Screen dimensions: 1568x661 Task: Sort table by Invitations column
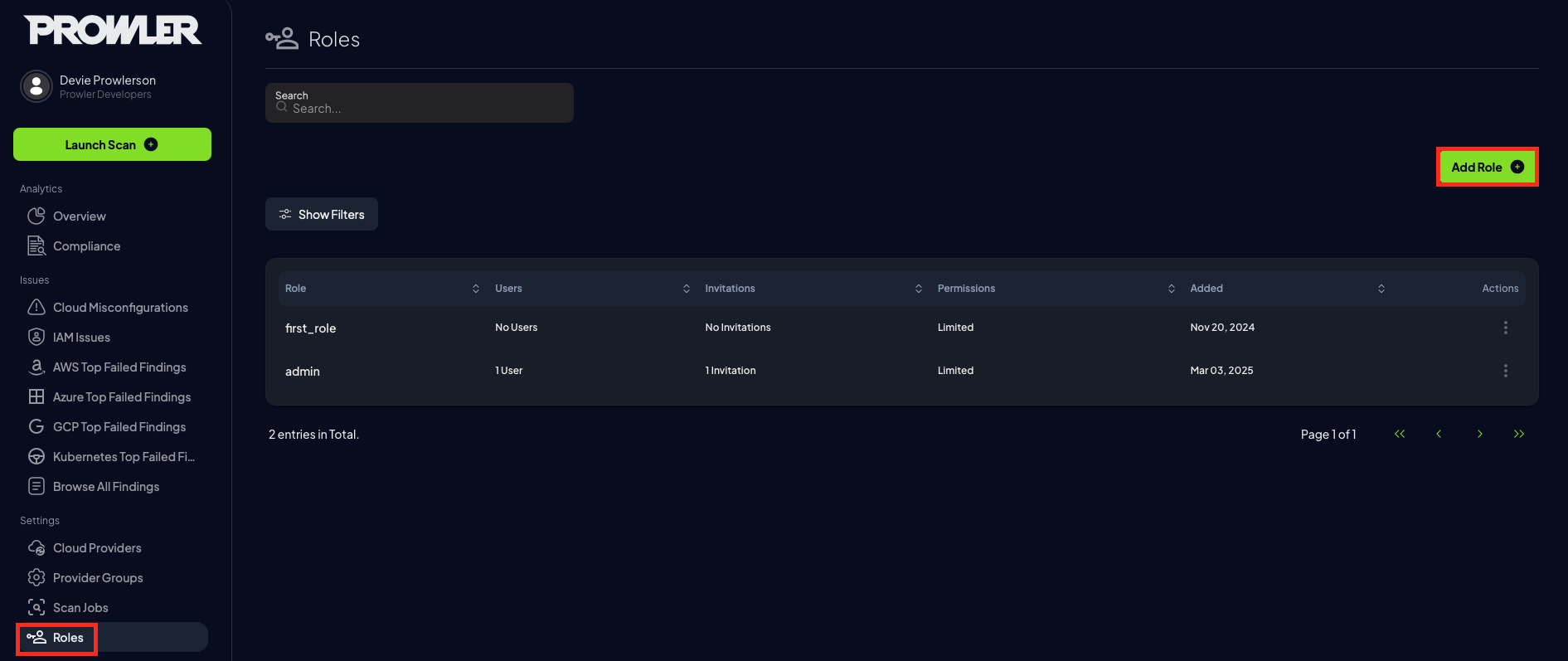pos(919,289)
